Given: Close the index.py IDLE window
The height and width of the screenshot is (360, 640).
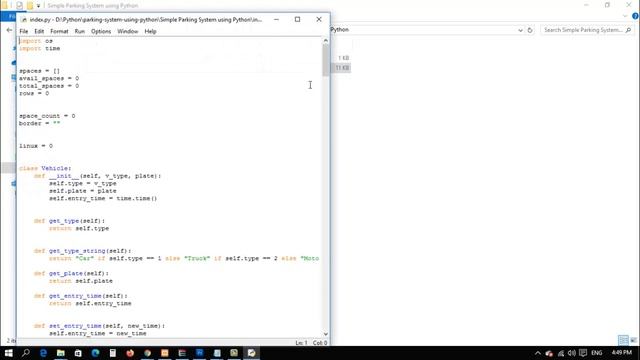Looking at the screenshot, I should (319, 19).
